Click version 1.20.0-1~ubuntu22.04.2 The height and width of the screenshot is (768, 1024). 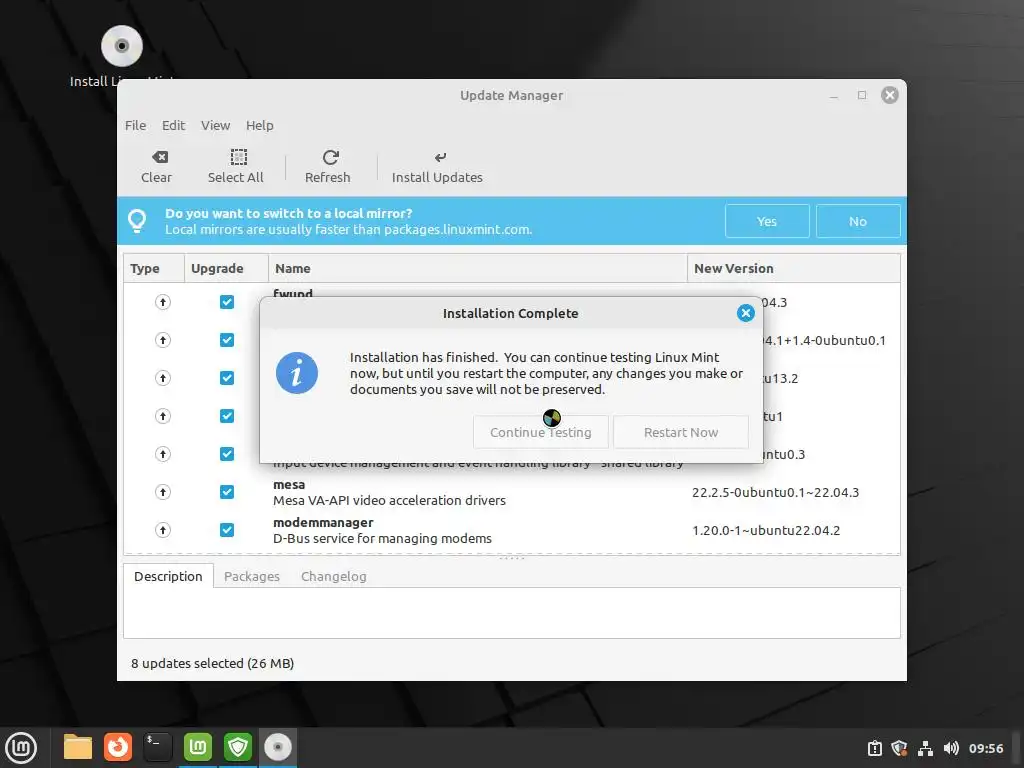click(x=766, y=530)
